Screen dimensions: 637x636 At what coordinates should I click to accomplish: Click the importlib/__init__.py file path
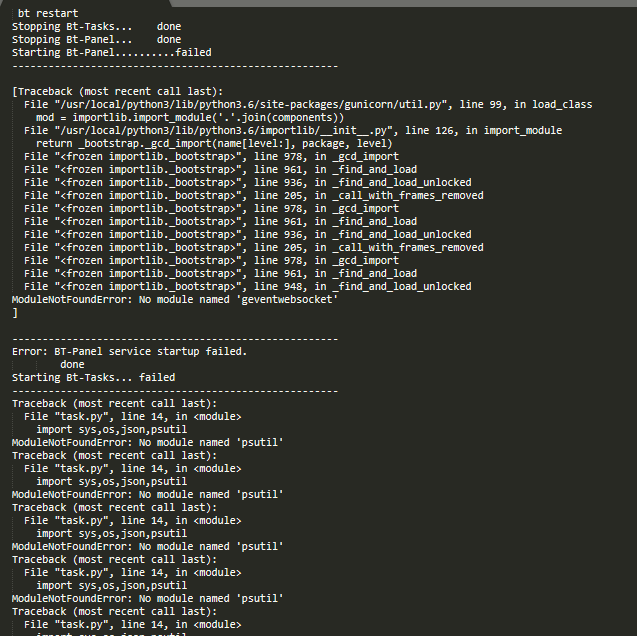tap(226, 130)
